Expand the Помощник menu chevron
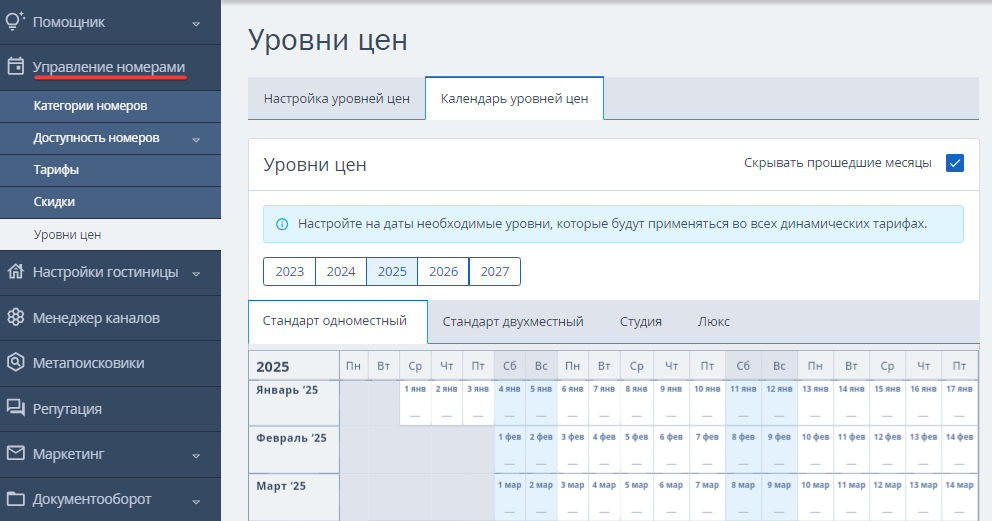The image size is (992, 521). coord(196,23)
